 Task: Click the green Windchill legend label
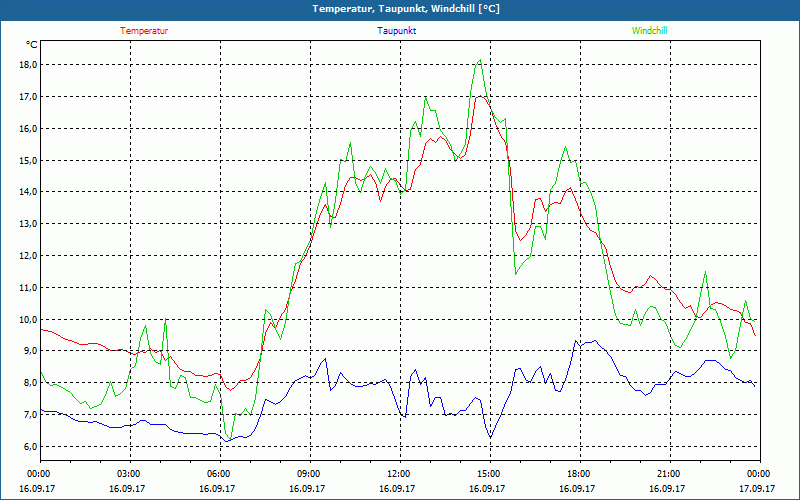pos(649,31)
